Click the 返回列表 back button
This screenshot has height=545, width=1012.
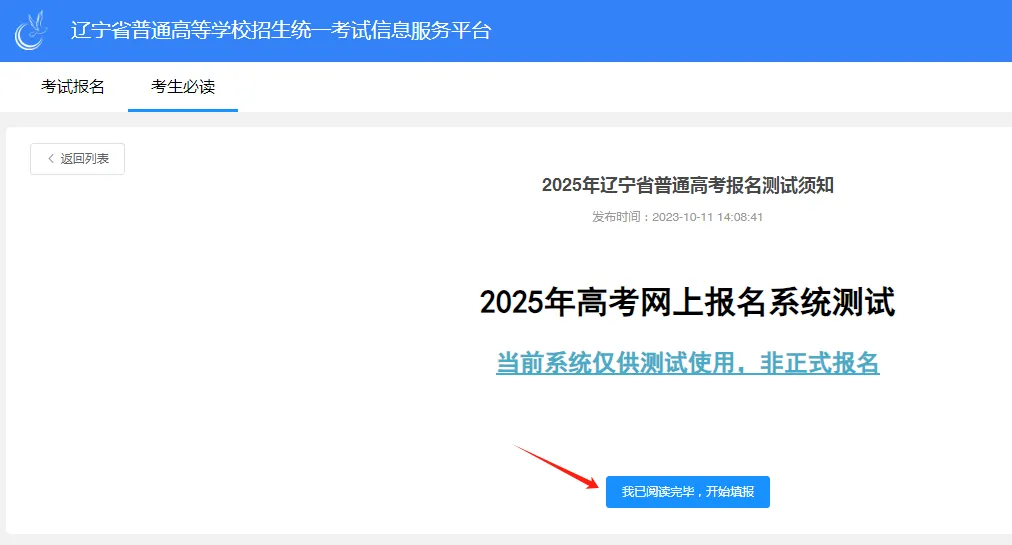point(77,159)
